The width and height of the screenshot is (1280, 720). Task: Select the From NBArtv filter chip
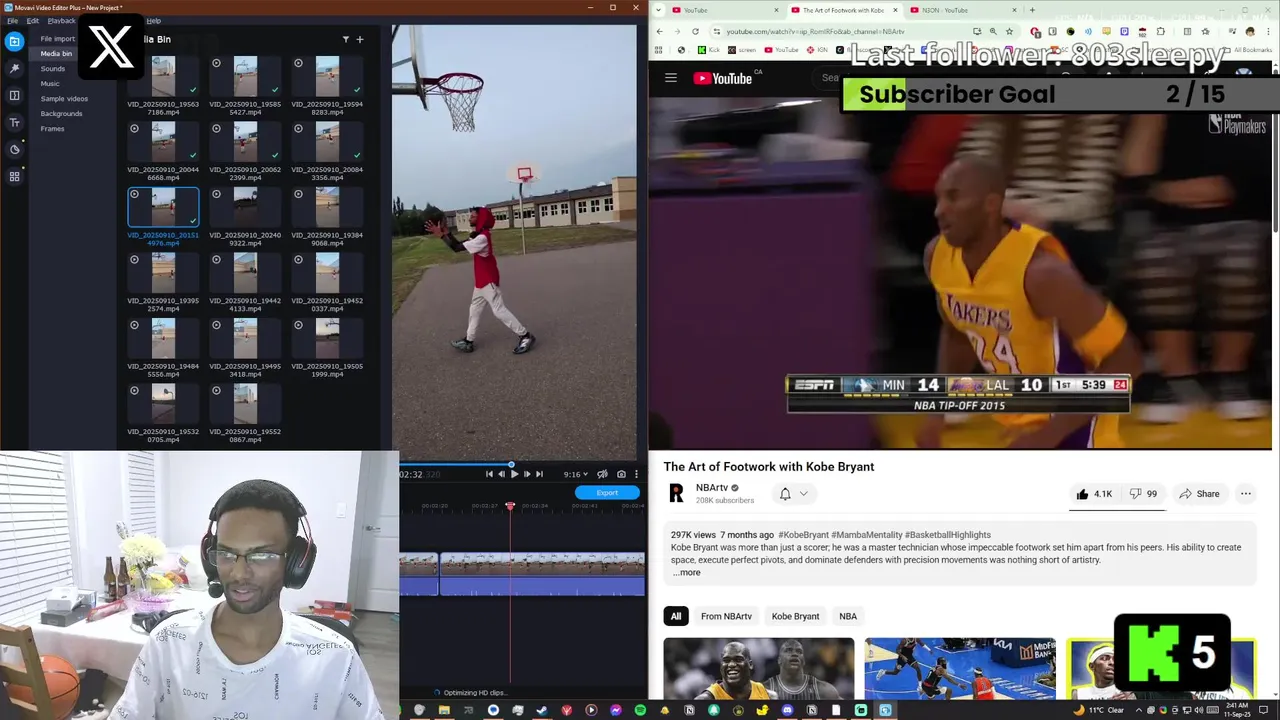click(726, 616)
